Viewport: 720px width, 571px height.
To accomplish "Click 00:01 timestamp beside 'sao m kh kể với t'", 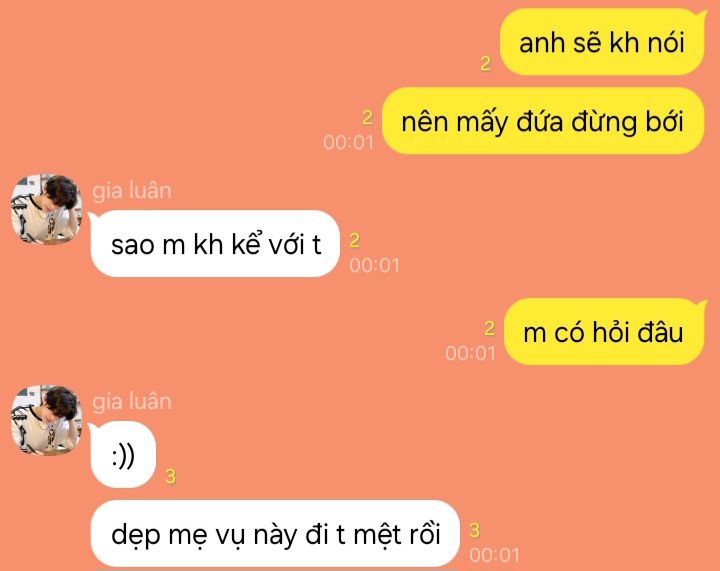I will point(374,265).
